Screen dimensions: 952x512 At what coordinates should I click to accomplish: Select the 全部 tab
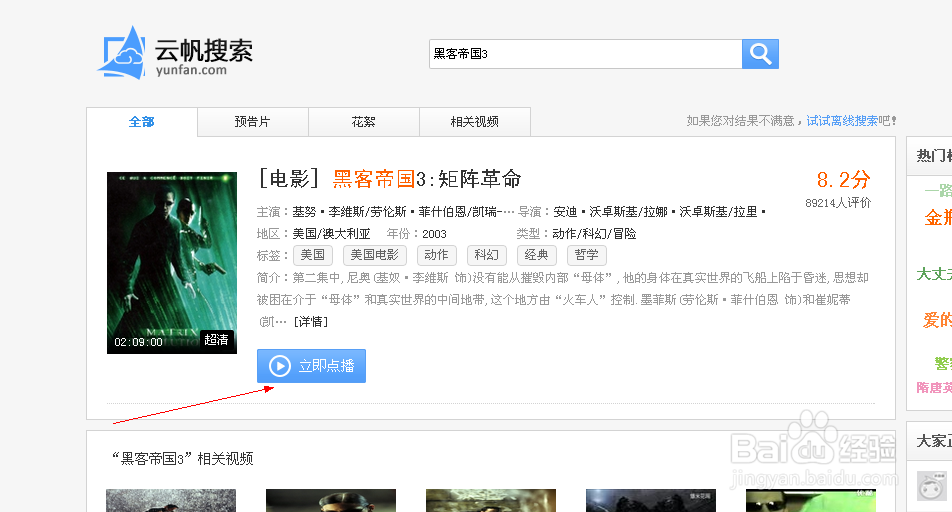(141, 122)
